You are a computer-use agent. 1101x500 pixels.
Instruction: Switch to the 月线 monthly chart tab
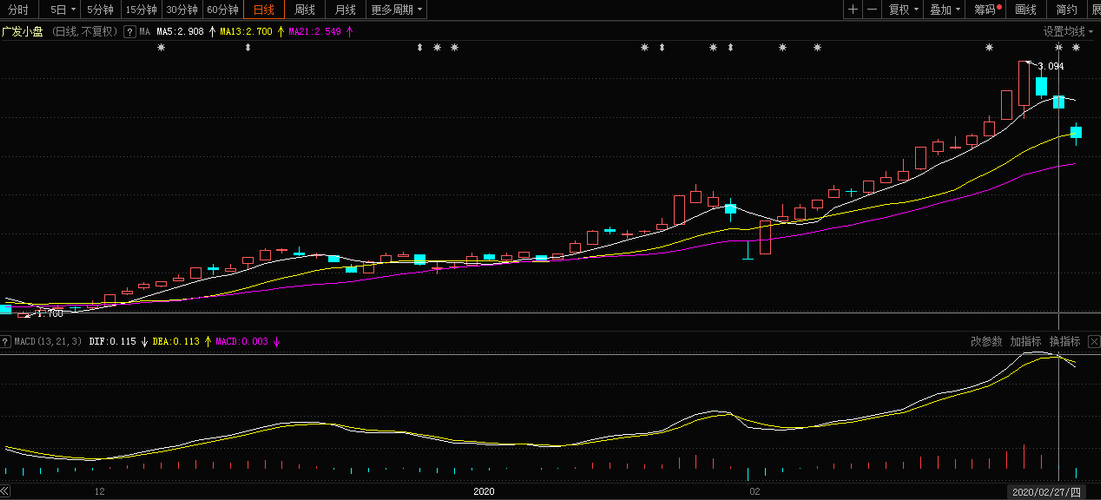(x=345, y=10)
